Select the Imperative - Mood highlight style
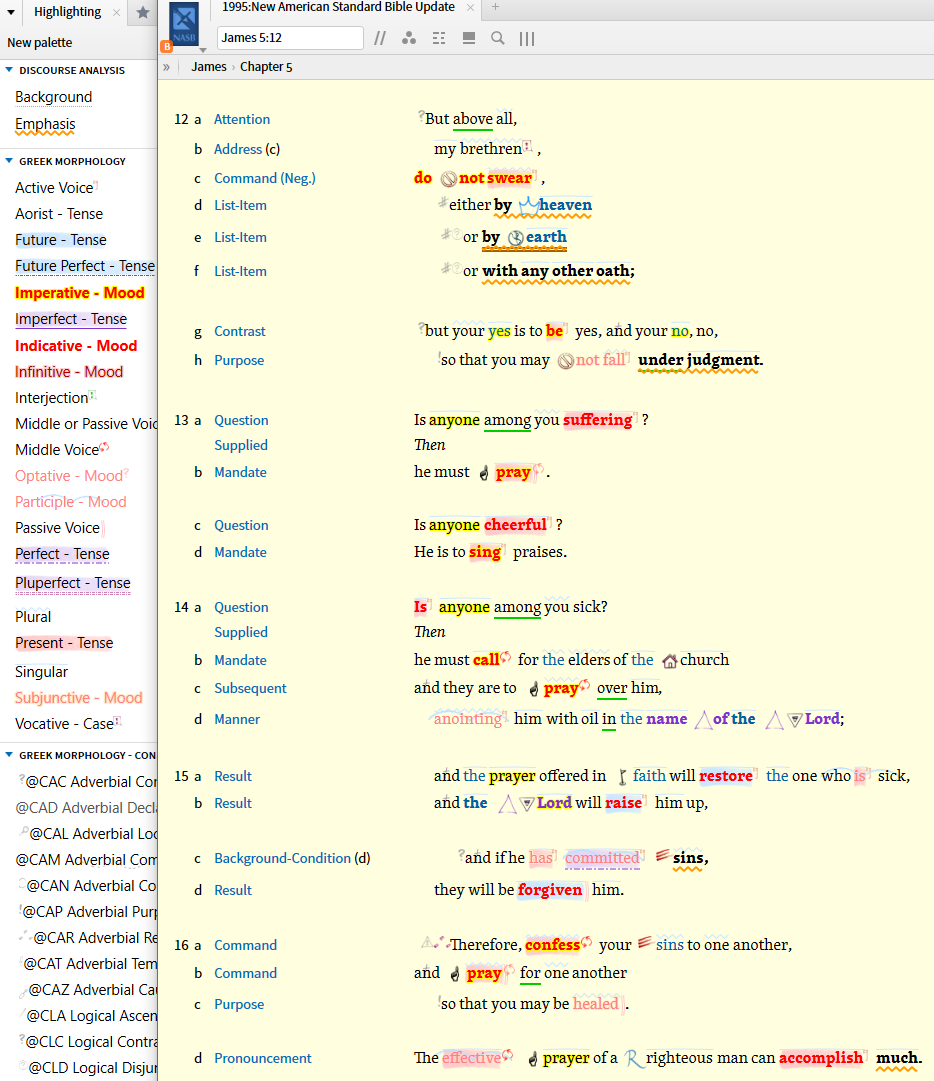 click(80, 293)
